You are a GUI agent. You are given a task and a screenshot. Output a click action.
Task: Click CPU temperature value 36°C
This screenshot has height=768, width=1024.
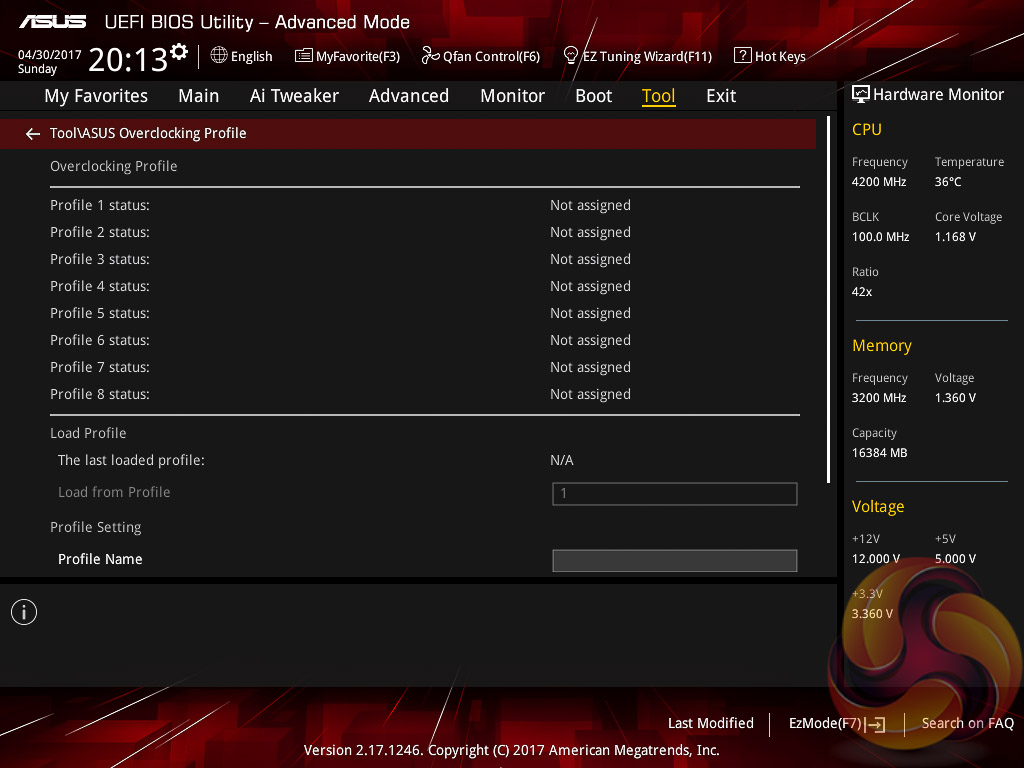(x=948, y=182)
